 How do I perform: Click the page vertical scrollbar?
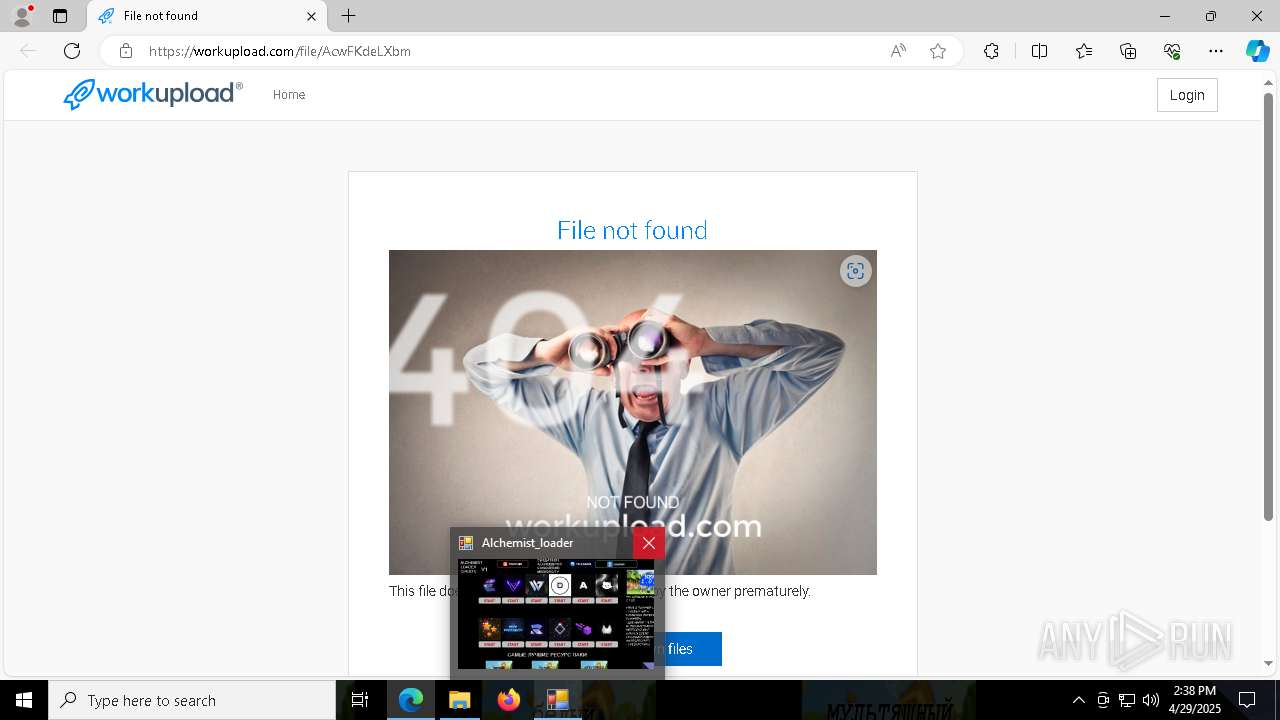tap(1269, 305)
